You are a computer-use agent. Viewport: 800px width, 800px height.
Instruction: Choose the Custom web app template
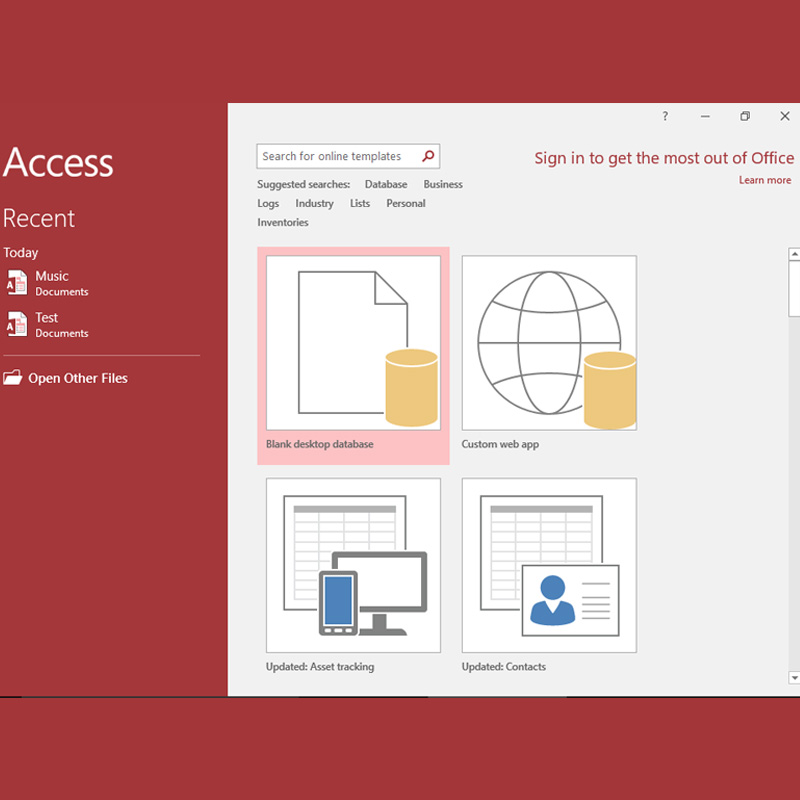[549, 343]
